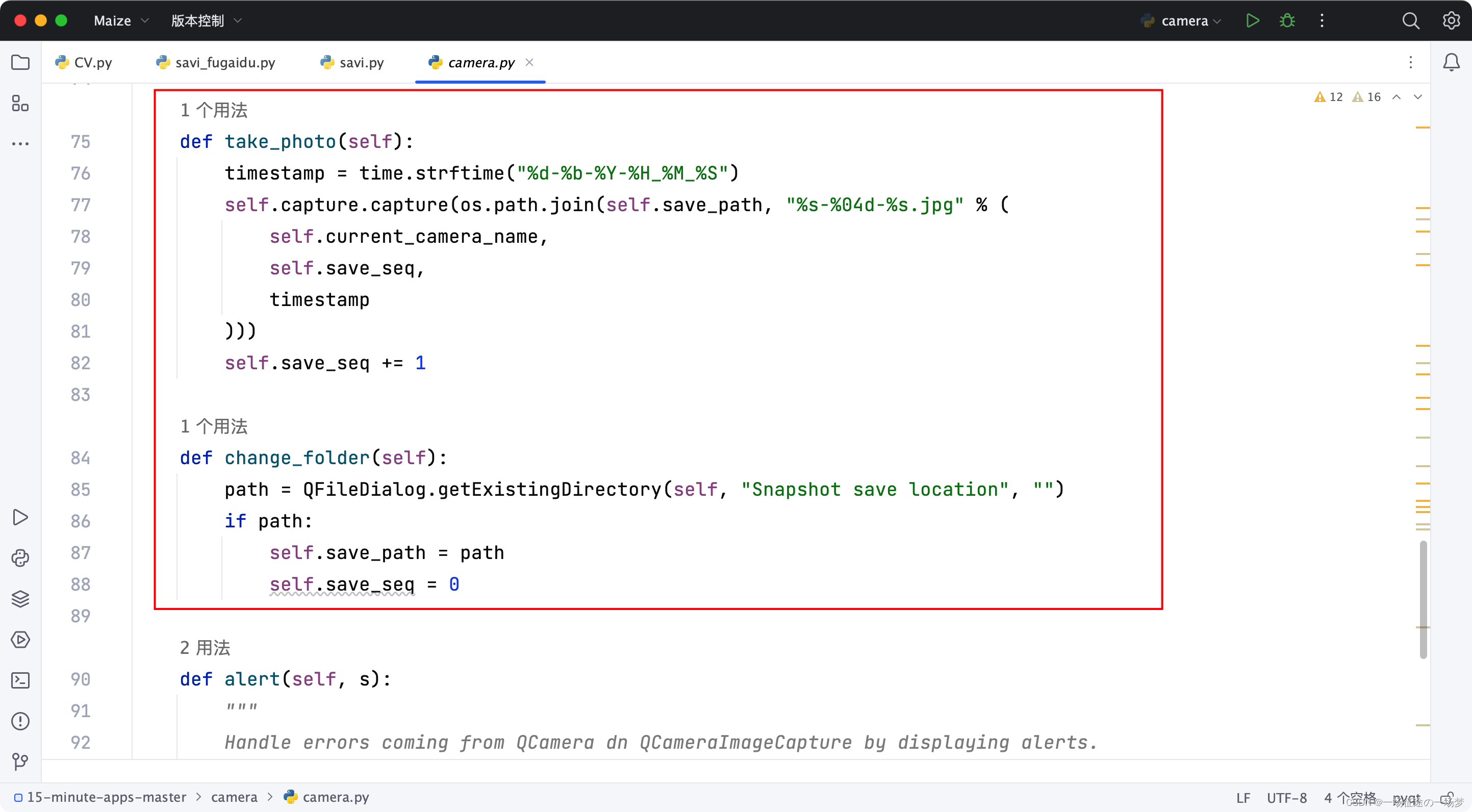Close the camera.py tab
Screen dimensions: 1472x812
530,62
